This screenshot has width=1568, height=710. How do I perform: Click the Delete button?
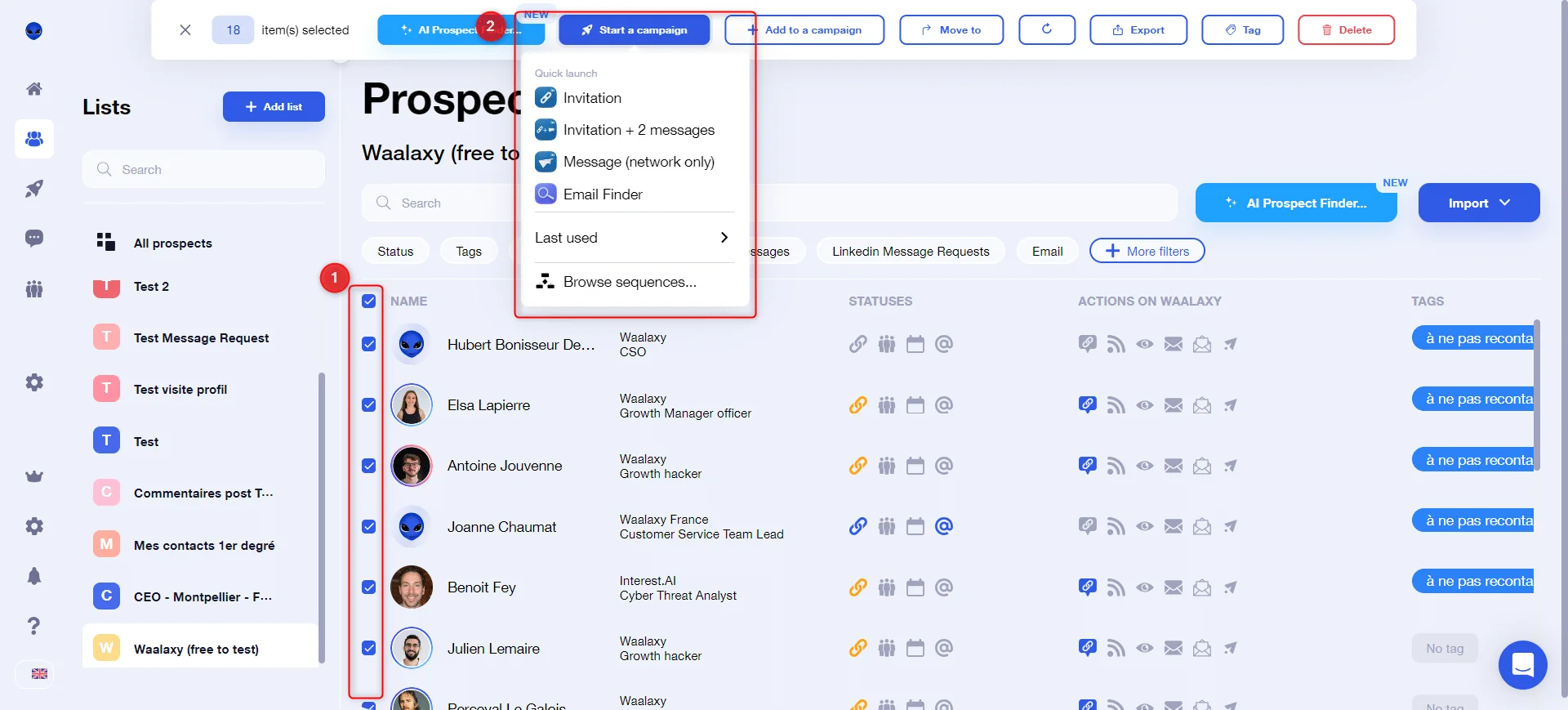(x=1346, y=30)
